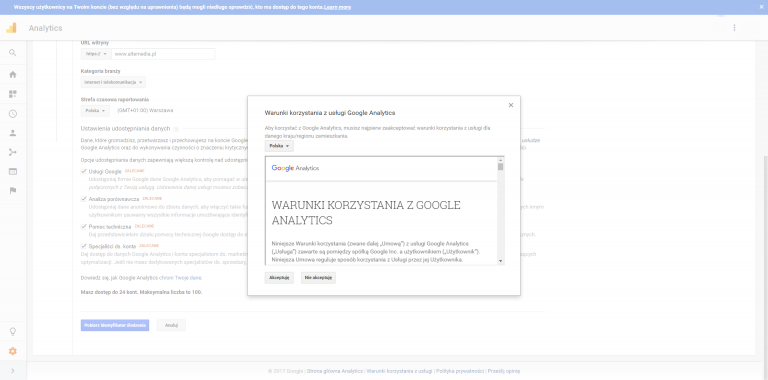Click the Akceptuję button
The height and width of the screenshot is (380, 768).
(279, 278)
